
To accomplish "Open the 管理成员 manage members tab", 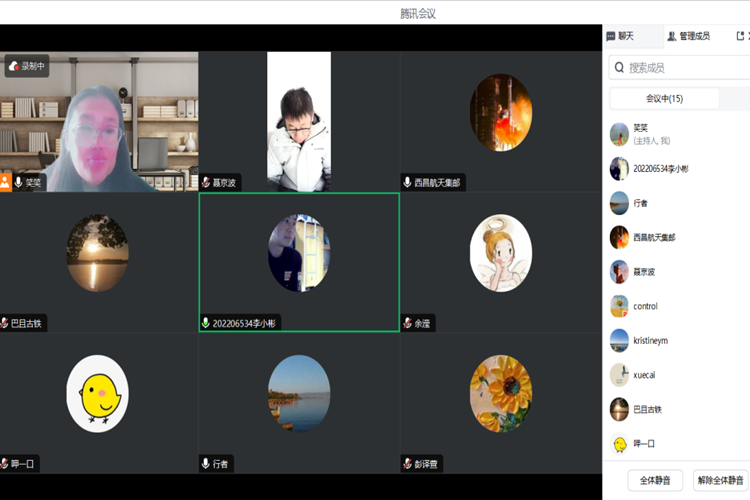I will pyautogui.click(x=688, y=36).
